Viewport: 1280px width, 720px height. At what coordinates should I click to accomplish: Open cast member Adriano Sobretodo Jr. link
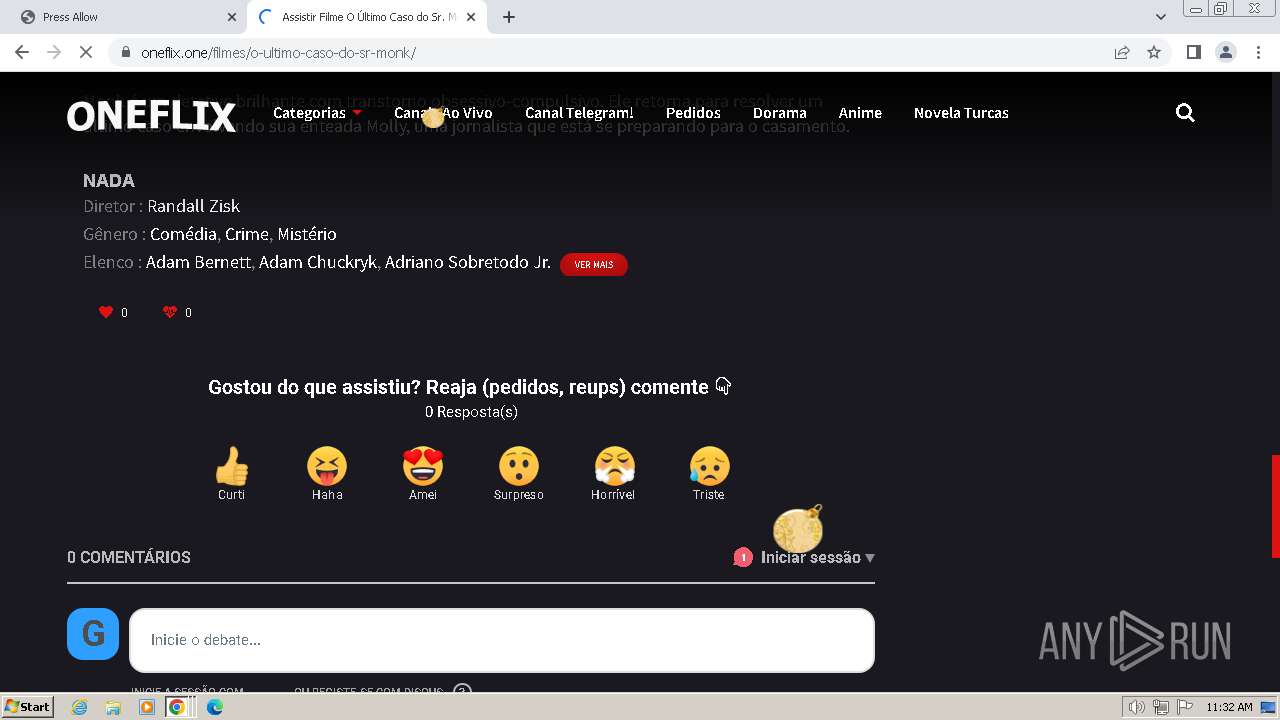pyautogui.click(x=468, y=262)
